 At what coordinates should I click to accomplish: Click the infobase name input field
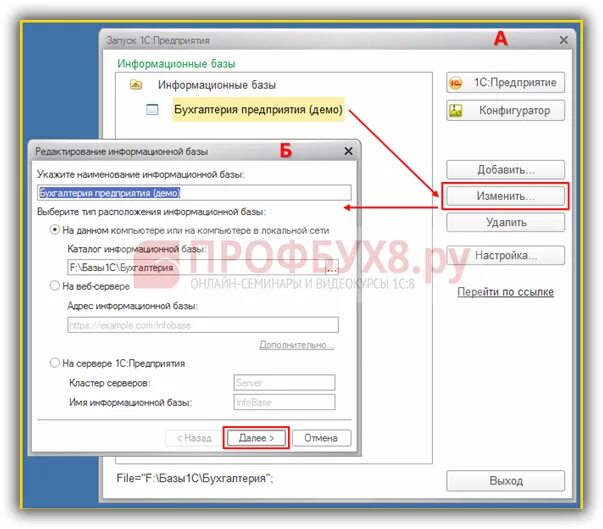194,193
